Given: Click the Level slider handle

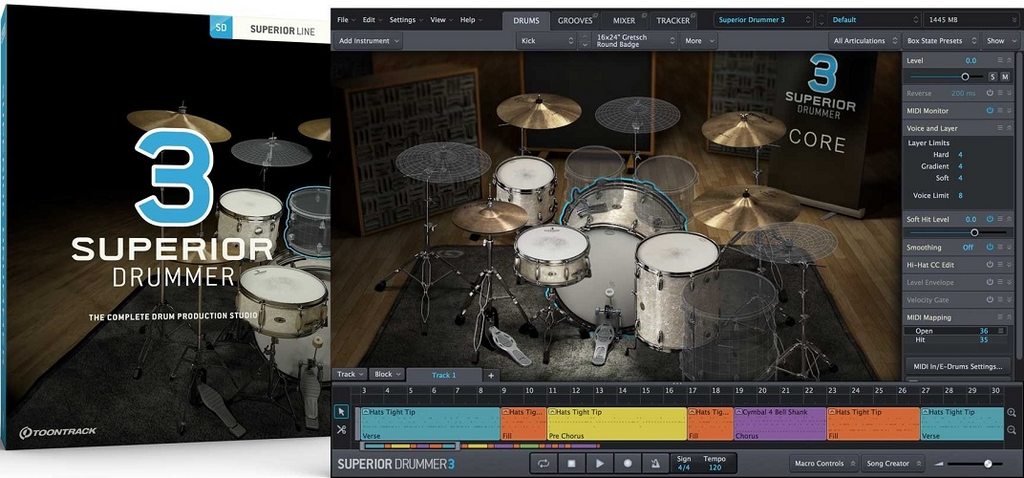Looking at the screenshot, I should click(x=965, y=76).
